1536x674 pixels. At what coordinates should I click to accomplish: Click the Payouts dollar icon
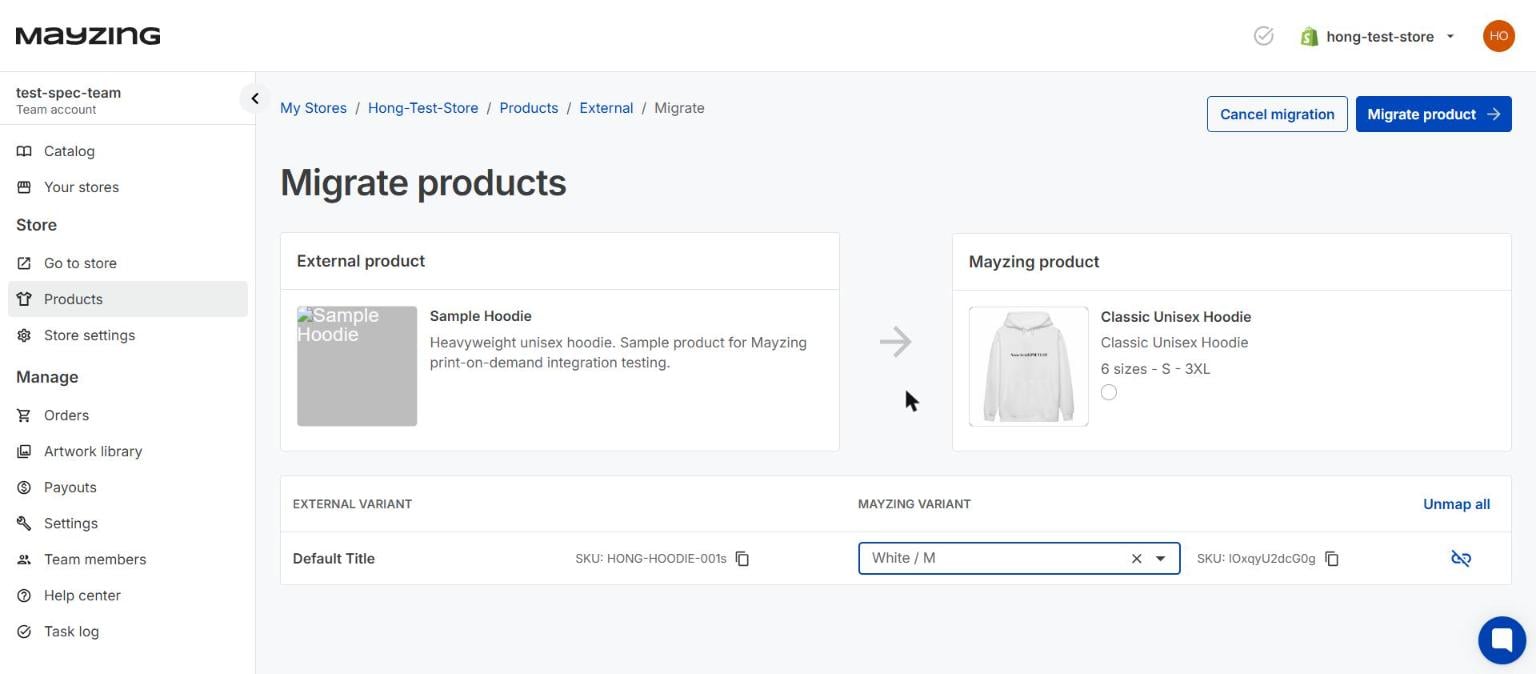click(24, 487)
